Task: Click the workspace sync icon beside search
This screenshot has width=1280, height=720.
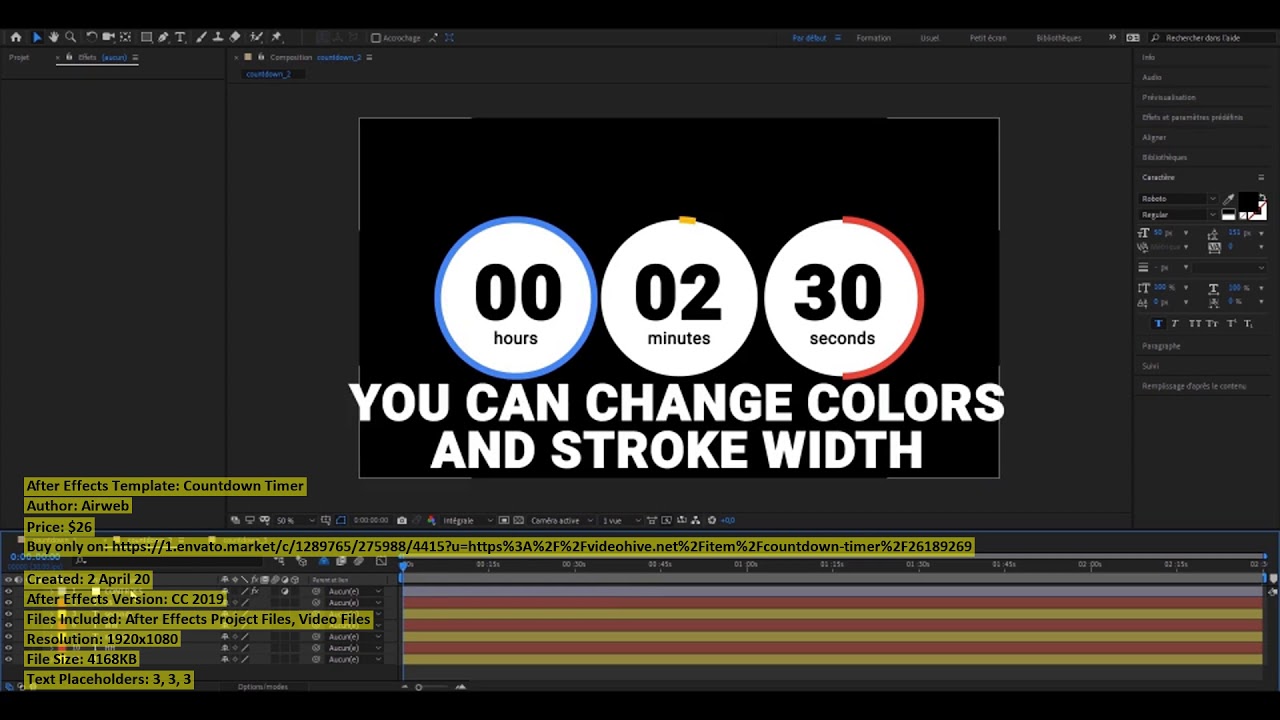Action: coord(1132,37)
